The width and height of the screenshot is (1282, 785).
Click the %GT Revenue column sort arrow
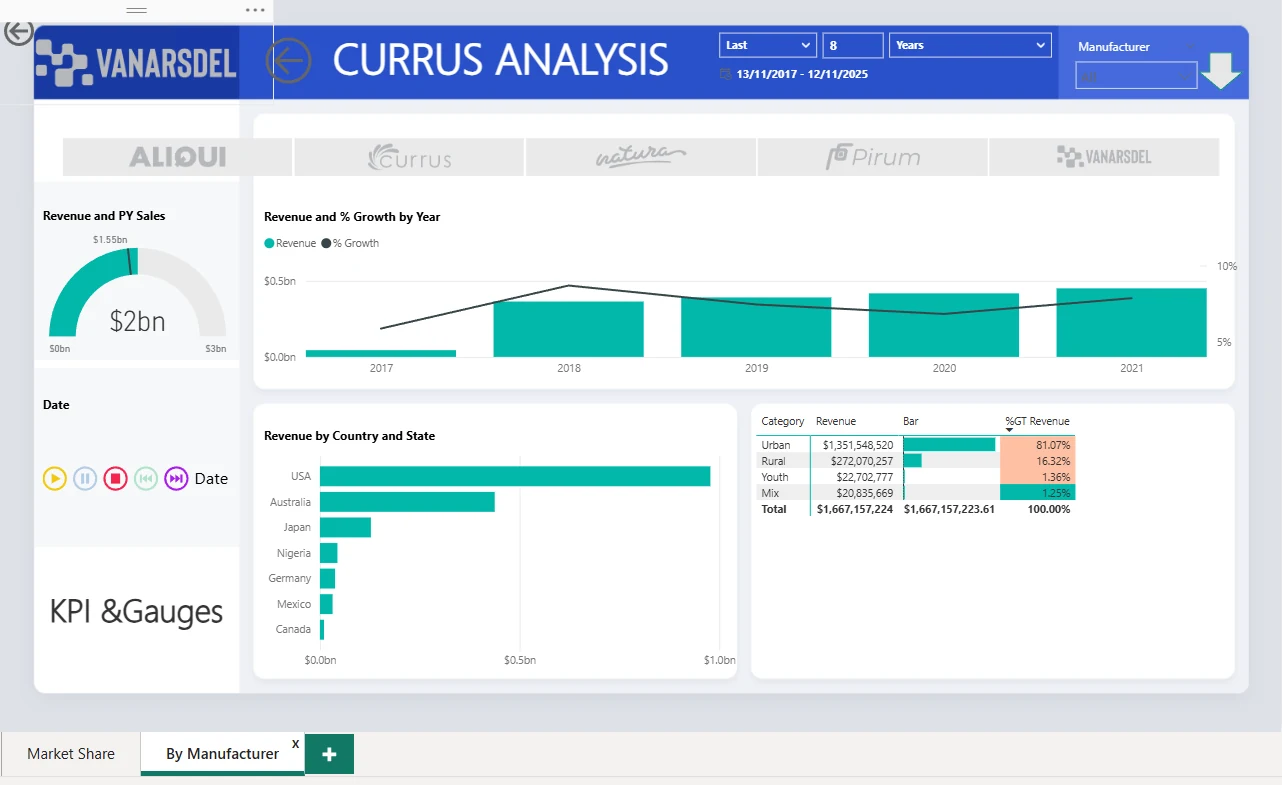[1010, 430]
